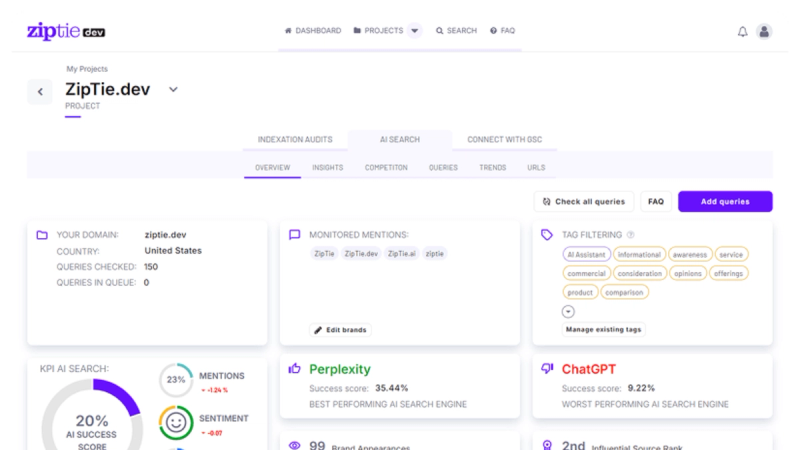Click the thumbs-up icon beside Perplexity

(294, 368)
